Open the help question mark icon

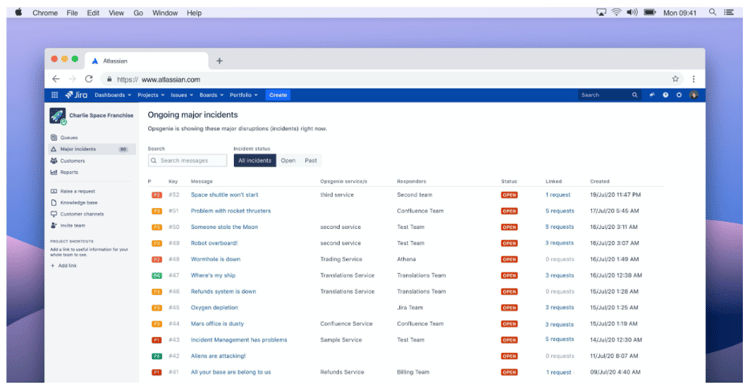(665, 95)
